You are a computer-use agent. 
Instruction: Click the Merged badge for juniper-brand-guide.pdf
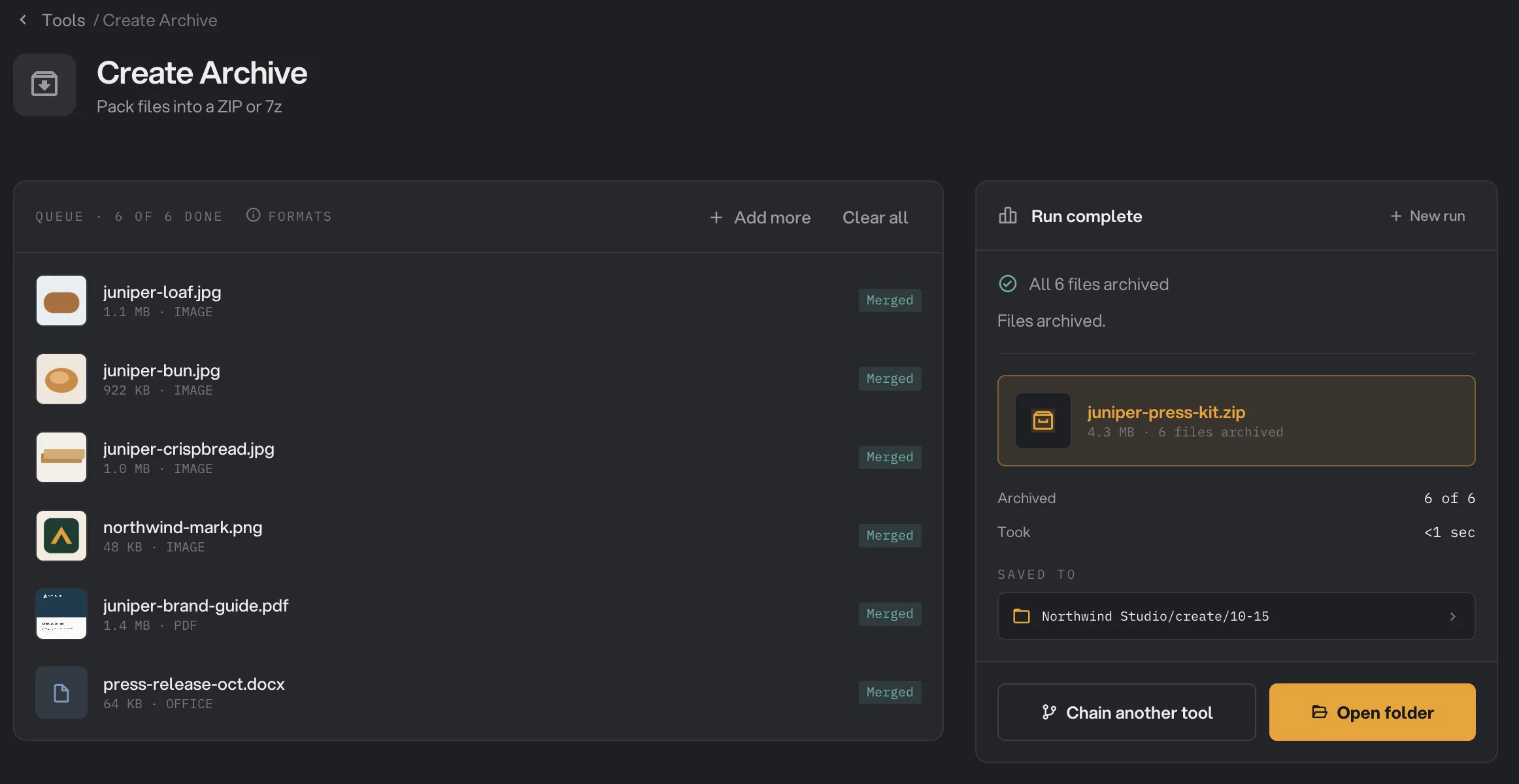(x=890, y=614)
